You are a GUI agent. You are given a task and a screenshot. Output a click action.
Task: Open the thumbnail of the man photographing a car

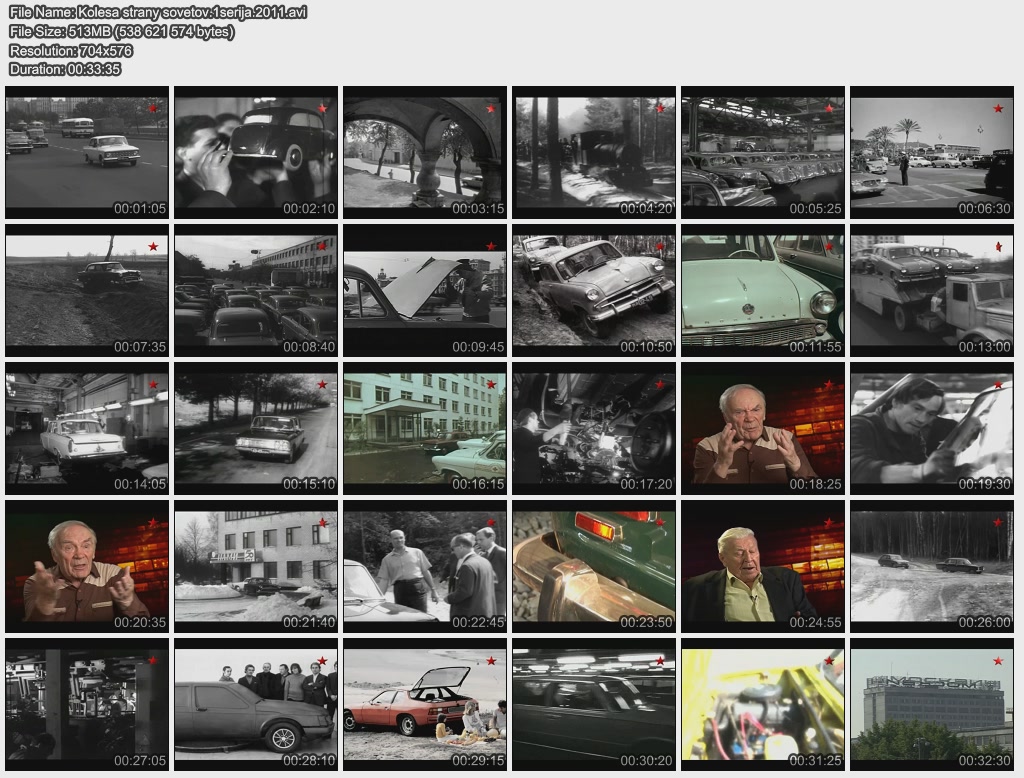(x=255, y=152)
